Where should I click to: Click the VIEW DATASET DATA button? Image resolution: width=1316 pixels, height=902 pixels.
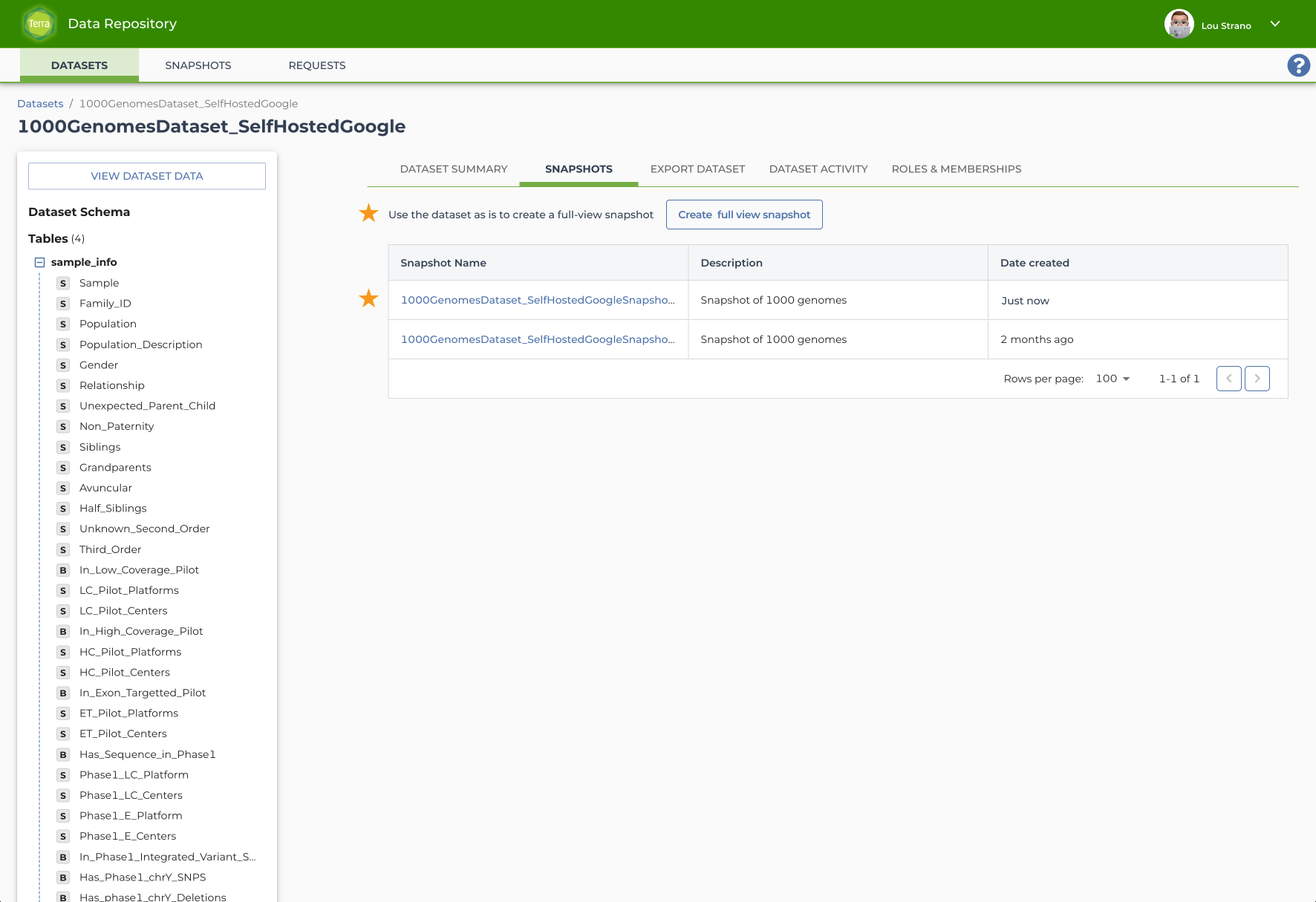147,176
